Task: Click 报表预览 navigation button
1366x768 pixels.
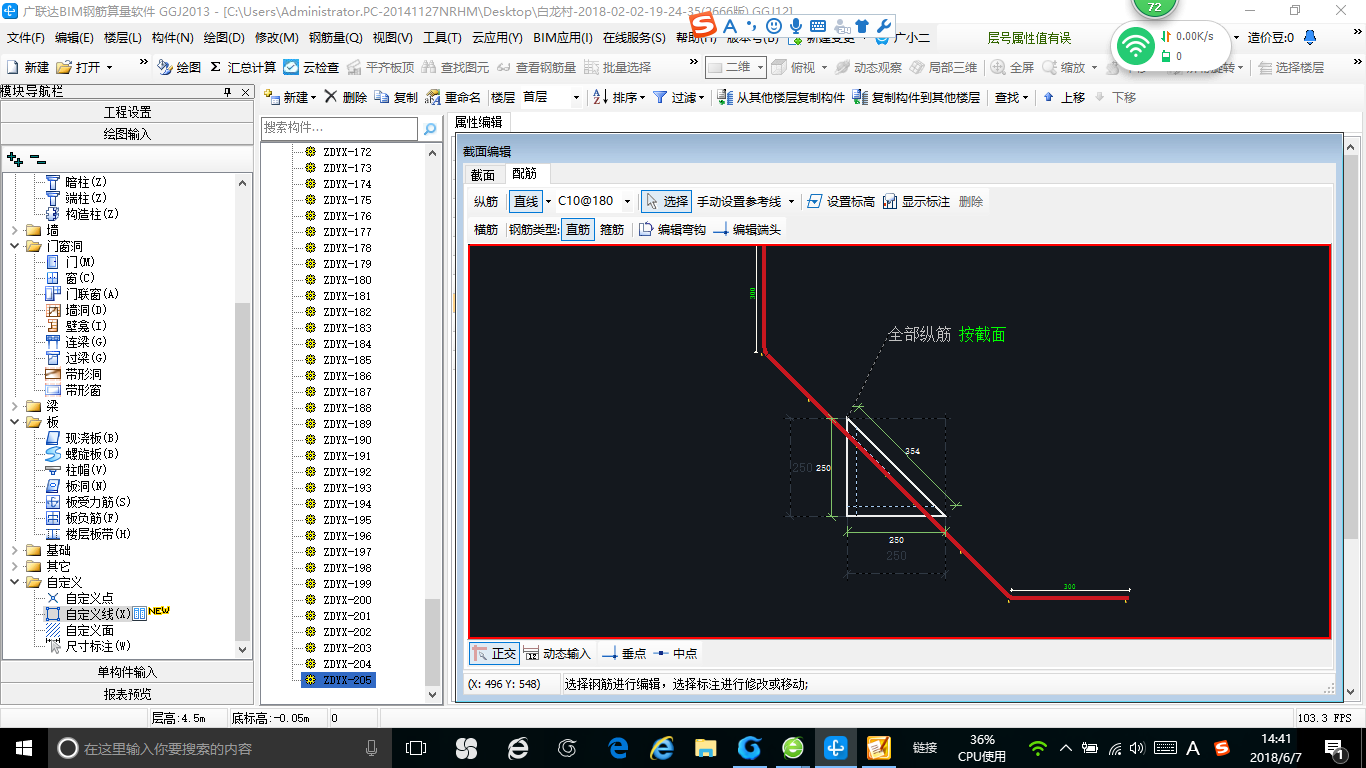Action: [x=127, y=693]
